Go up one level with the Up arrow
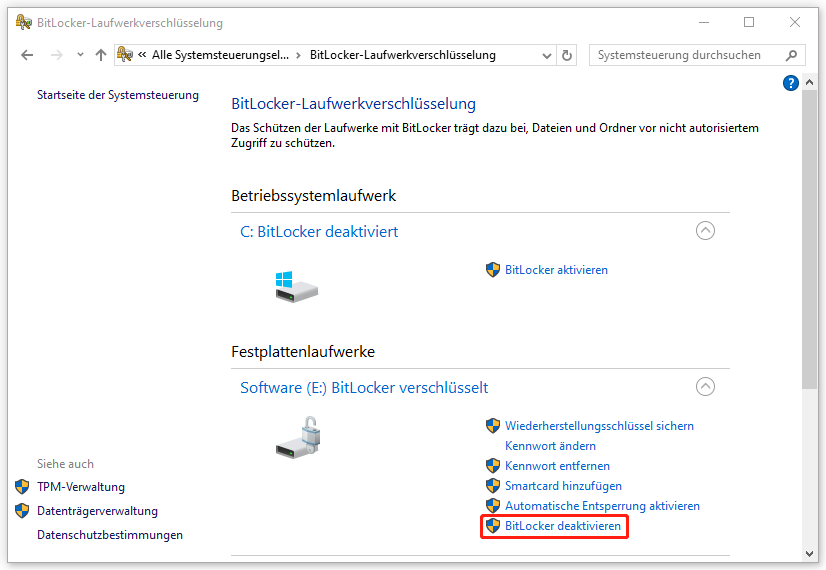The height and width of the screenshot is (570, 826). pyautogui.click(x=101, y=55)
